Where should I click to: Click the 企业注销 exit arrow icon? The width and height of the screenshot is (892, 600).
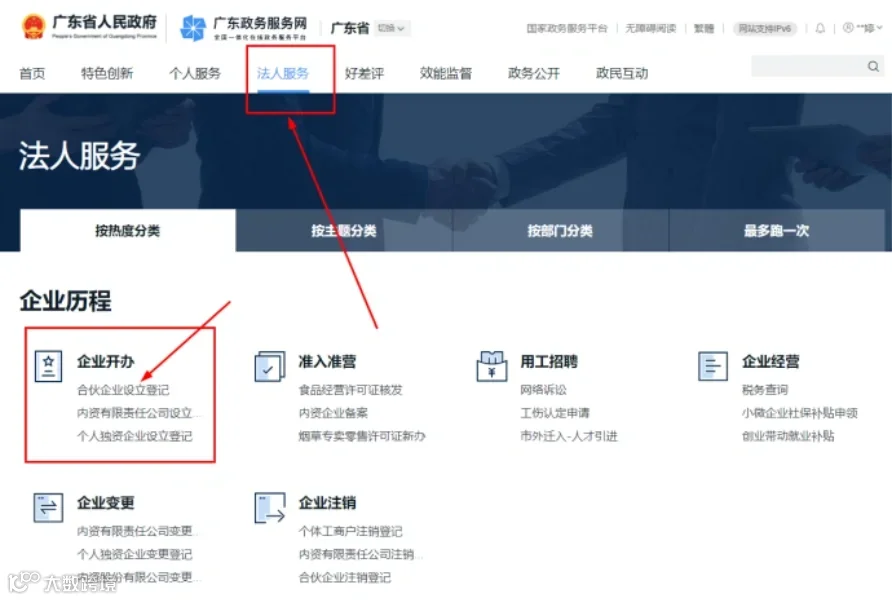pyautogui.click(x=270, y=508)
